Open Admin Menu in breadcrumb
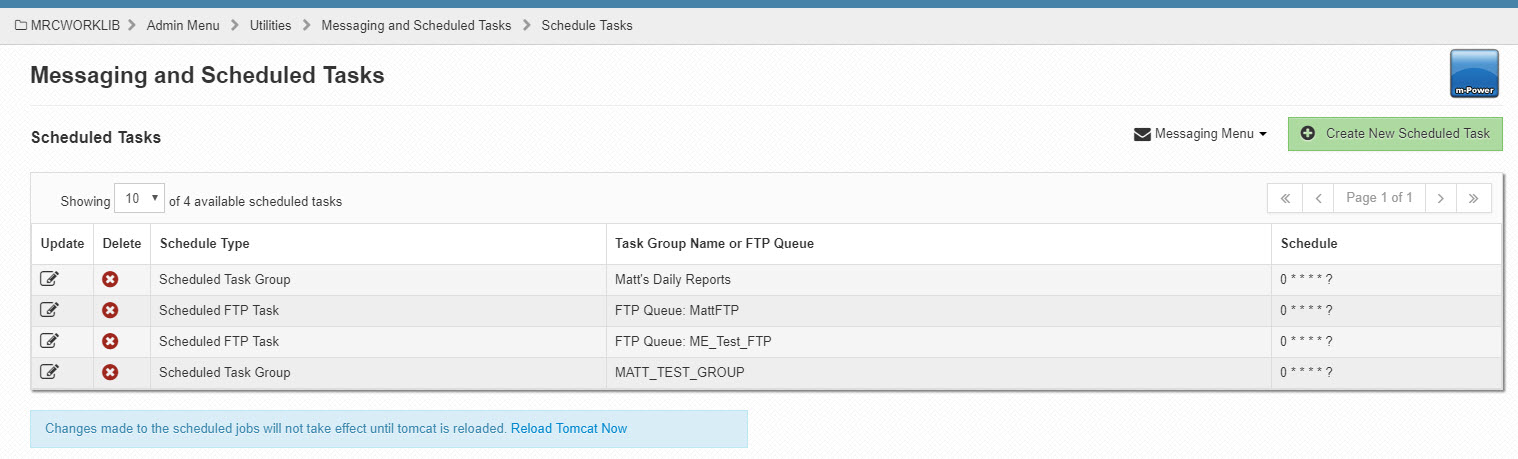The image size is (1518, 459). pyautogui.click(x=183, y=25)
